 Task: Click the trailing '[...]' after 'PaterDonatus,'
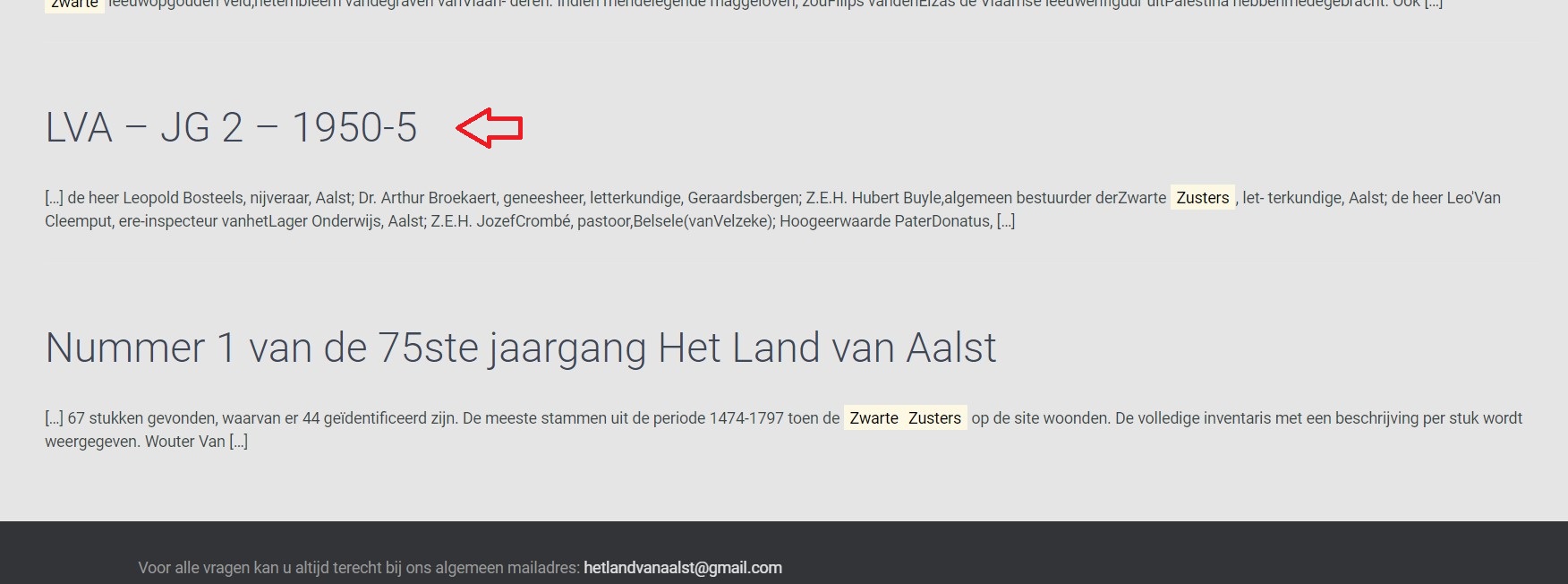(1006, 221)
